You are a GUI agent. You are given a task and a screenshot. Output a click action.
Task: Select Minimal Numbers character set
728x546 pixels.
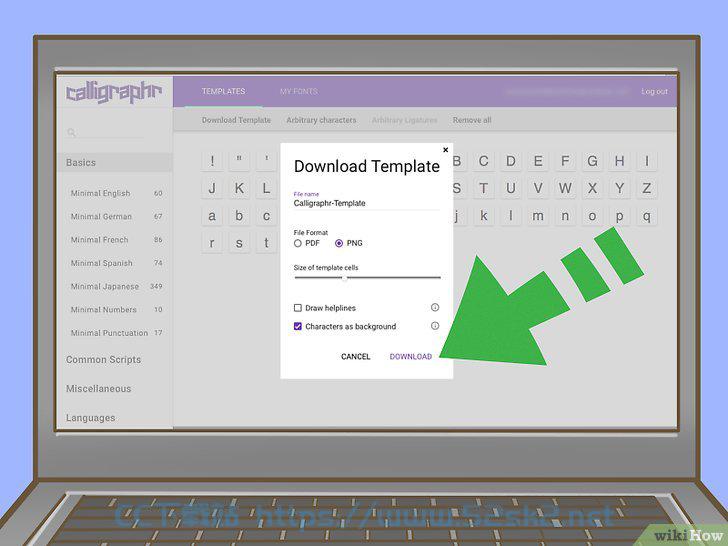click(x=117, y=309)
